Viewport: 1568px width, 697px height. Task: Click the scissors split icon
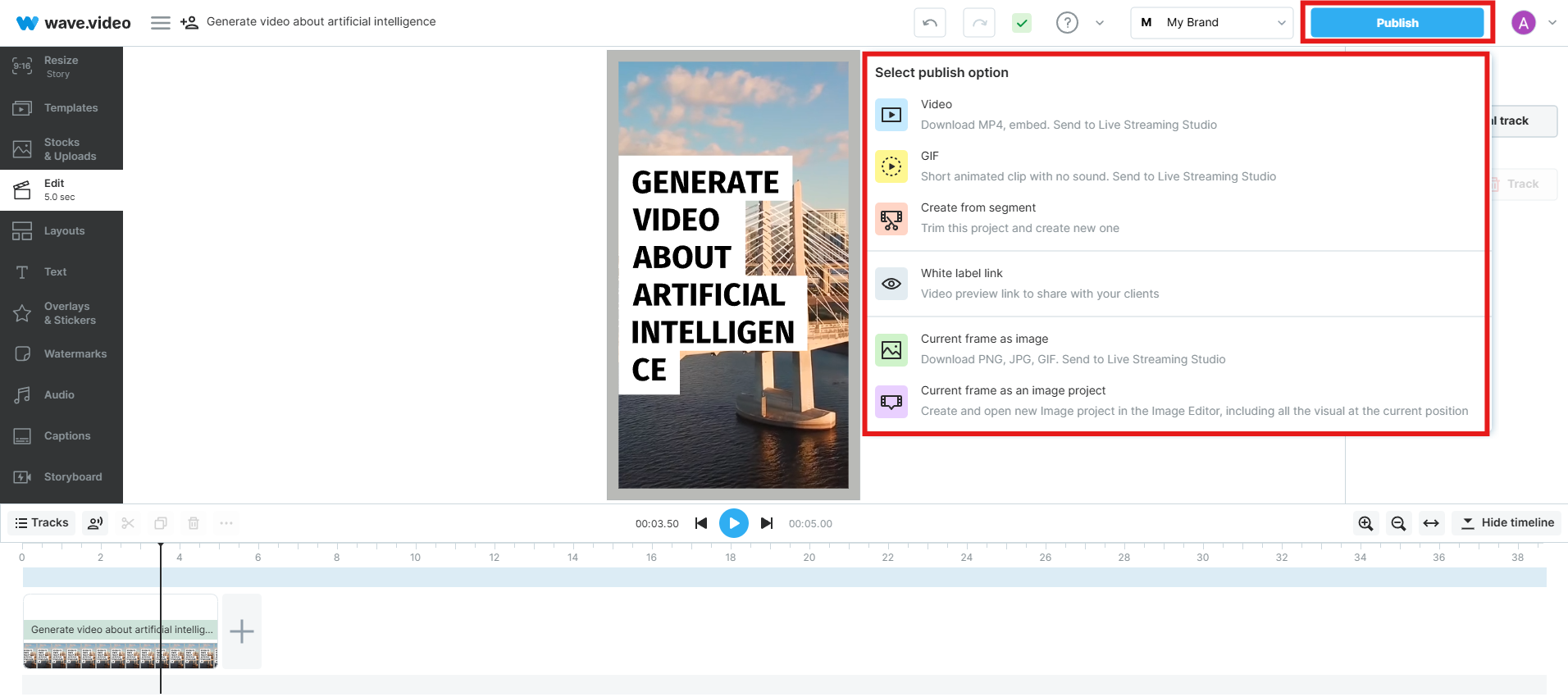[x=128, y=523]
